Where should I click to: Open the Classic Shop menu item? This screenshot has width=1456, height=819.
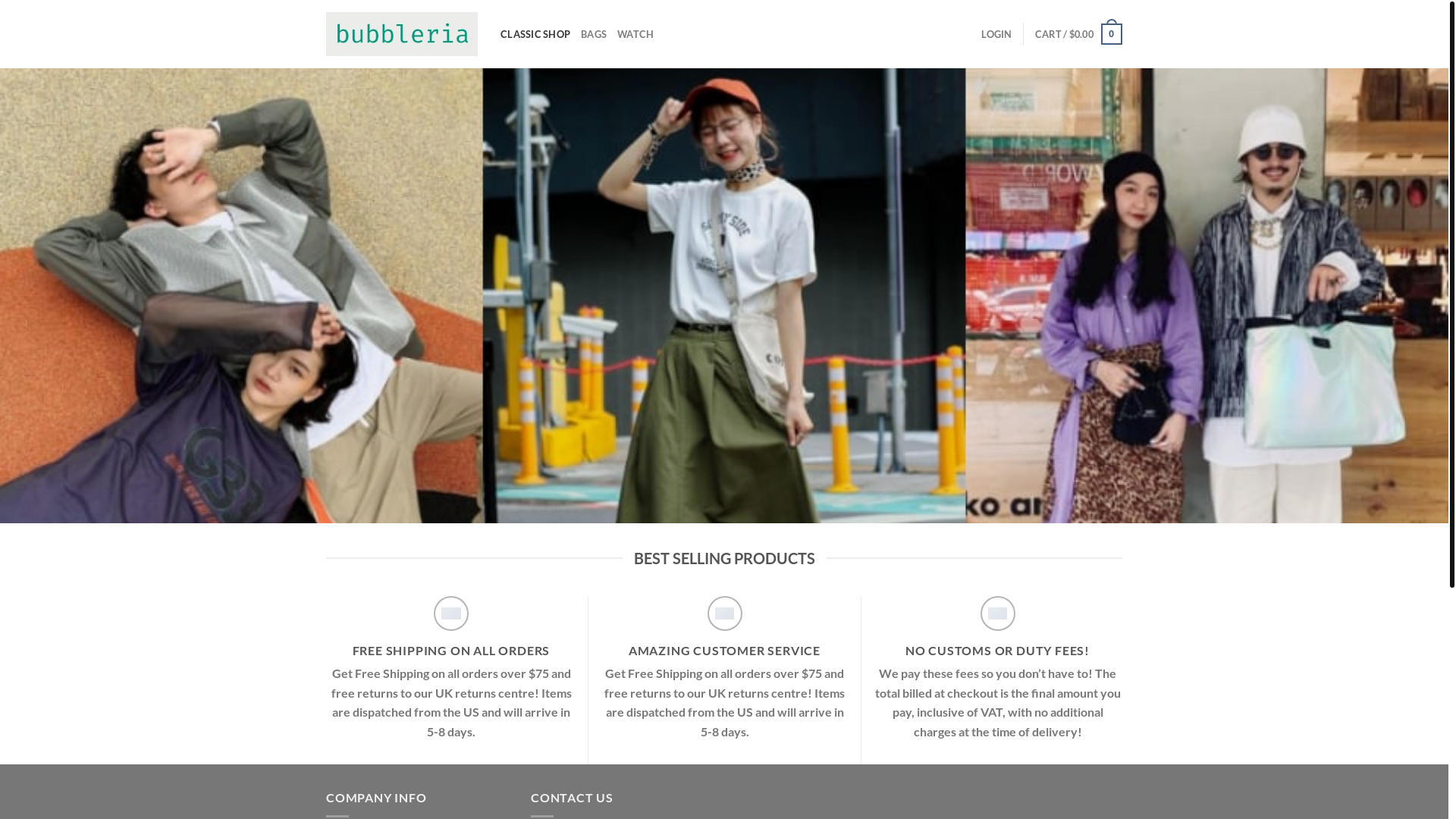click(535, 34)
